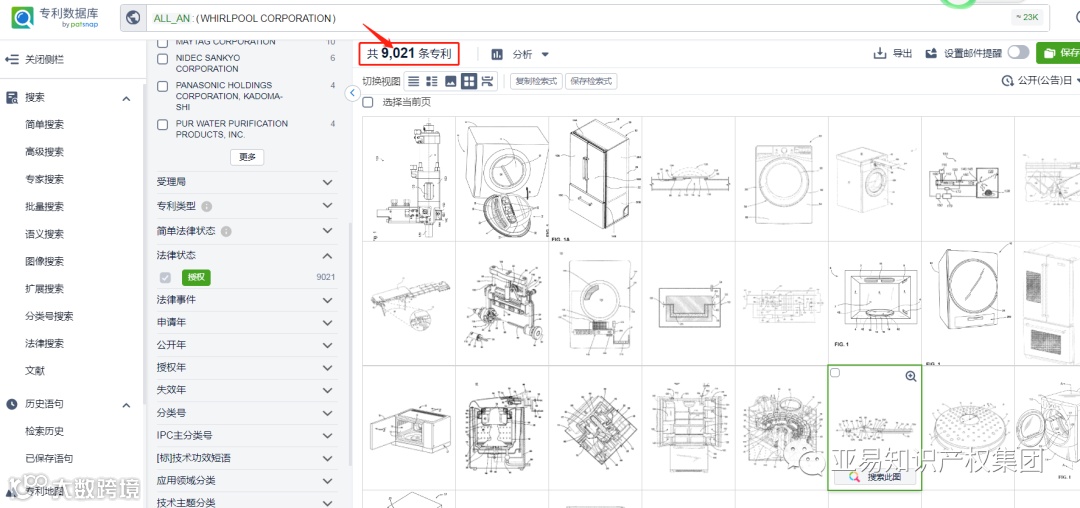Screen dimensions: 1080x508
Task: Expand the 简单法律状态 filter
Action: [x=328, y=231]
